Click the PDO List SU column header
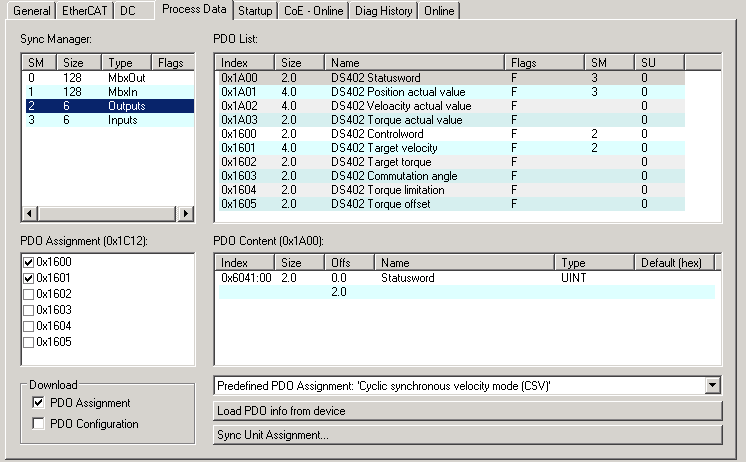Image resolution: width=746 pixels, height=462 pixels. (660, 62)
